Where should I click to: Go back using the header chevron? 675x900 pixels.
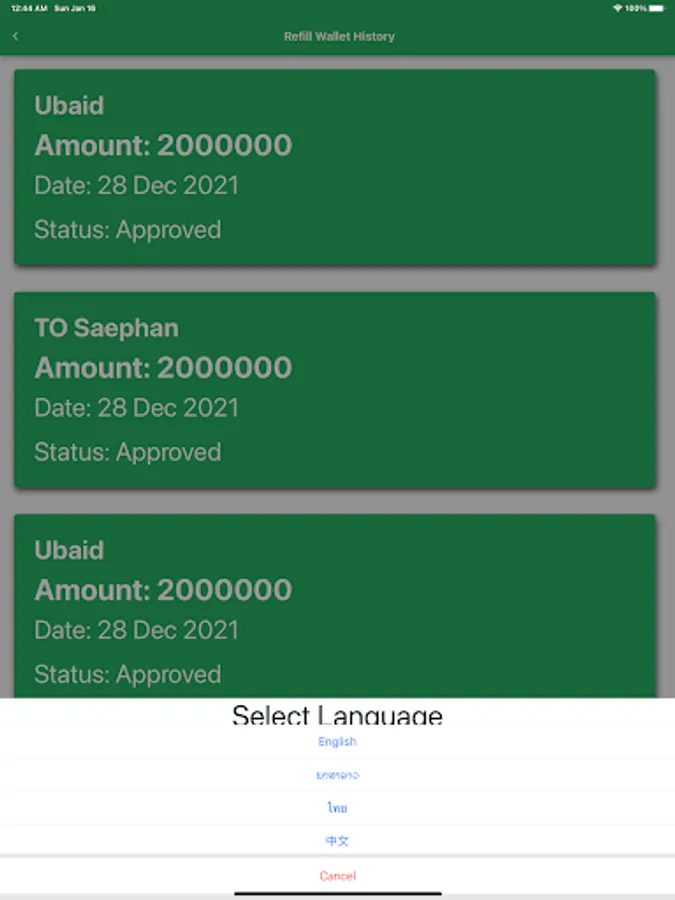point(15,36)
